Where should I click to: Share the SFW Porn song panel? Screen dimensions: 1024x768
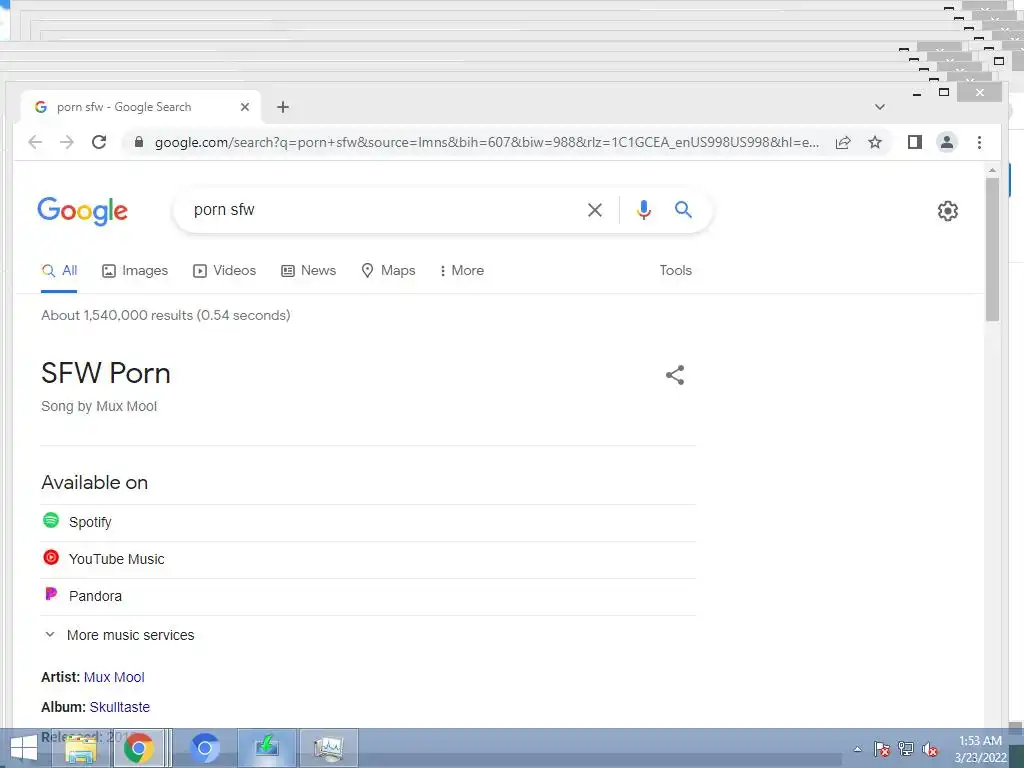675,375
